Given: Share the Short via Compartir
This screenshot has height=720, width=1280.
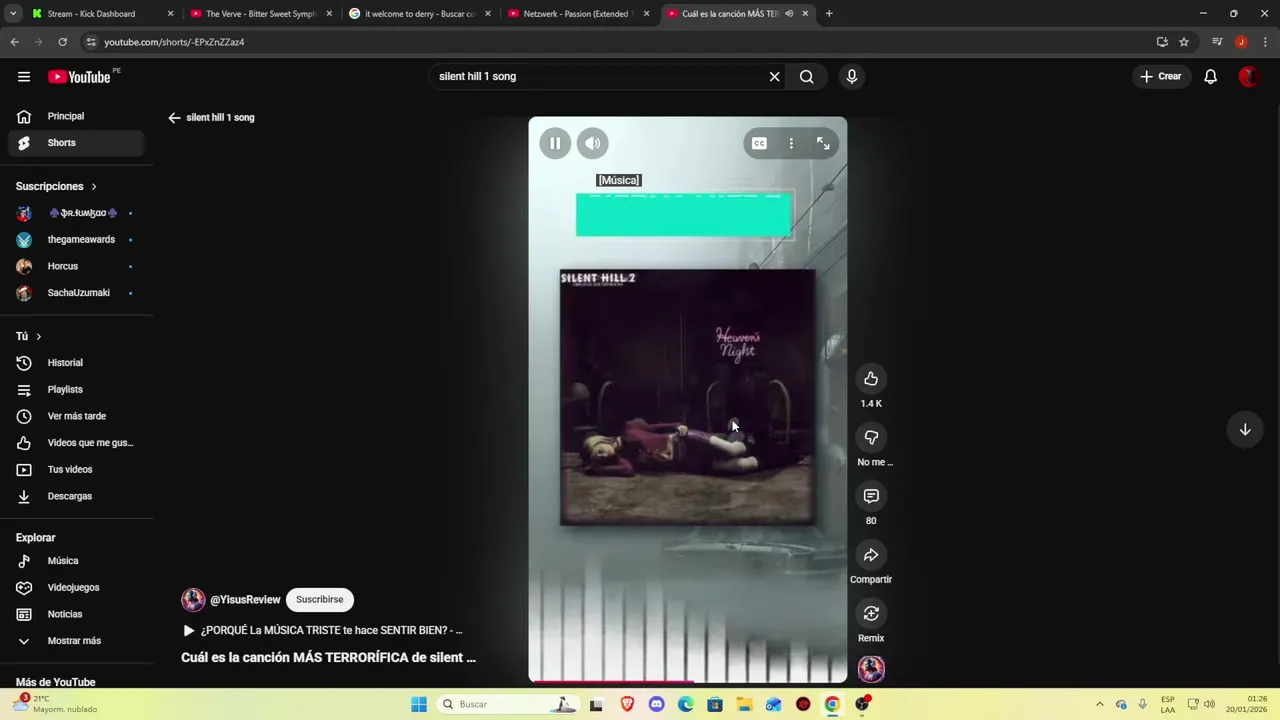Looking at the screenshot, I should coord(871,555).
